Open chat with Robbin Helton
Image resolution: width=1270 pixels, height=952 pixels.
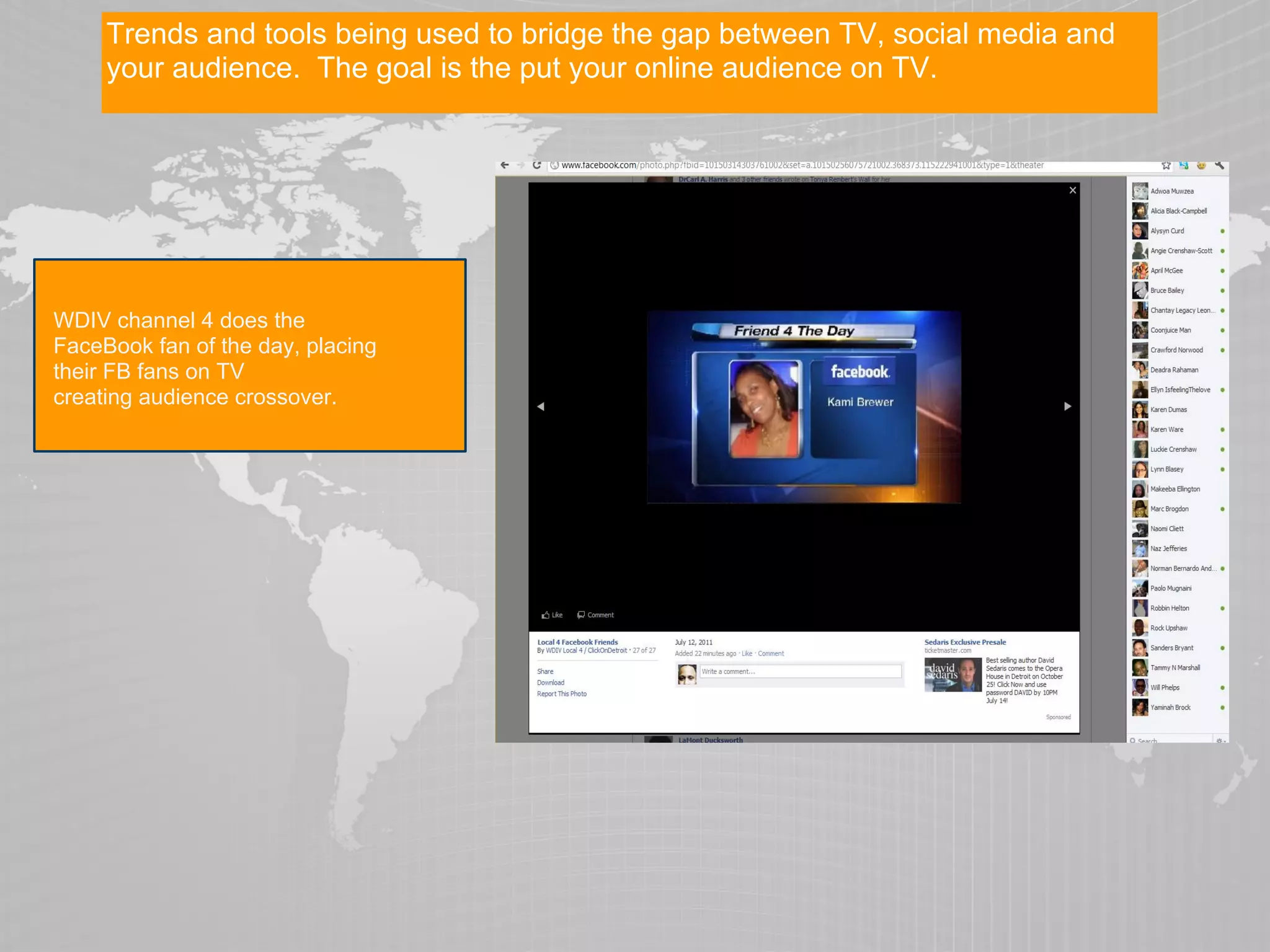(x=1177, y=608)
